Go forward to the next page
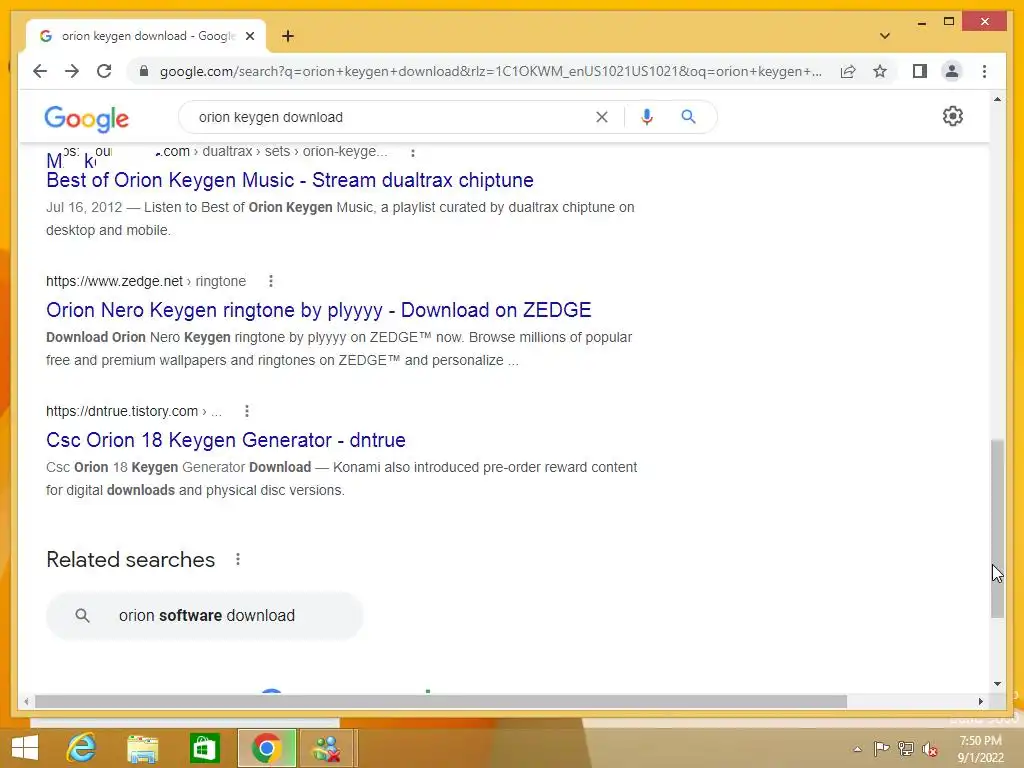 72,71
